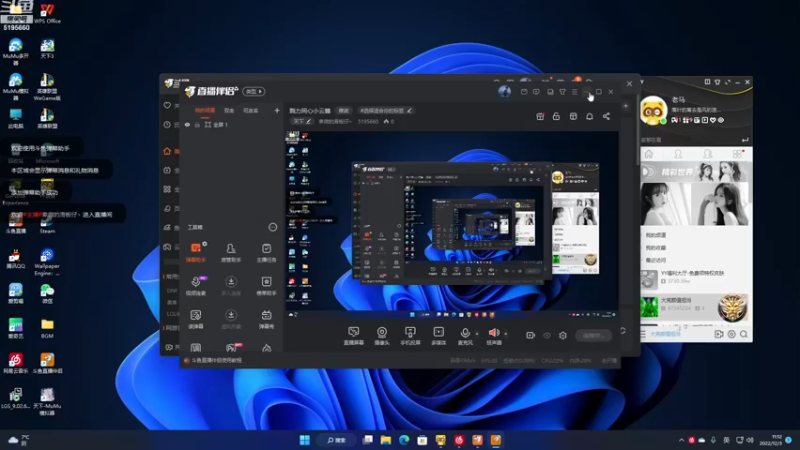Image resolution: width=800 pixels, height=450 pixels.
Task: Open the first contacts tab in YY window
Action: [x=678, y=154]
